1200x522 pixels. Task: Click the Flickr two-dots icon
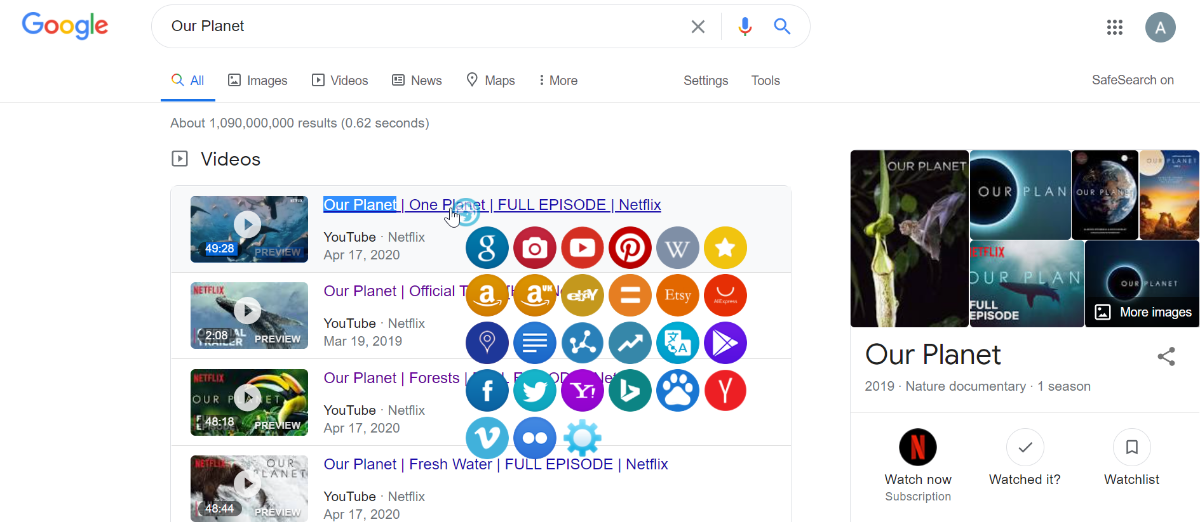pyautogui.click(x=535, y=438)
